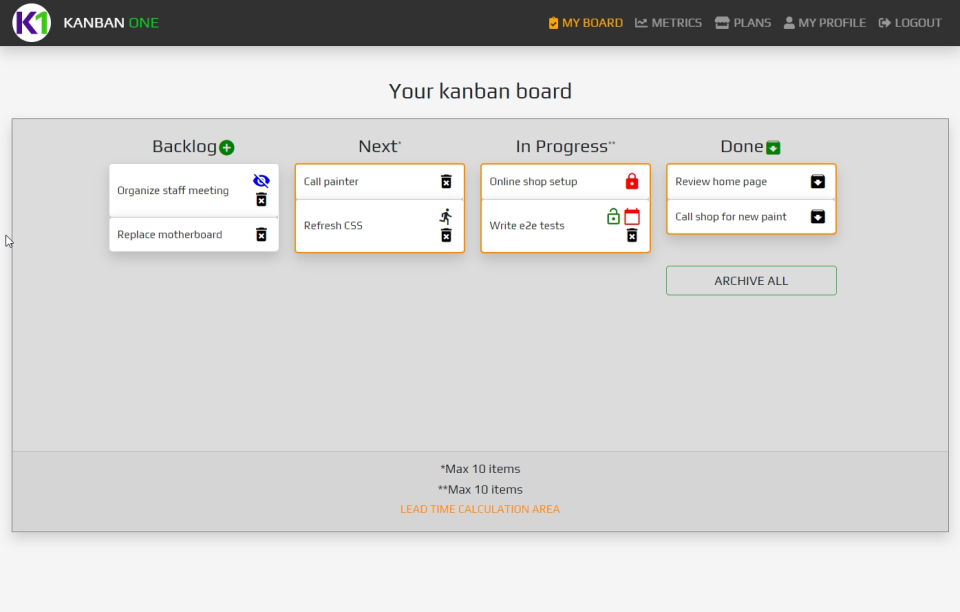Click the ARCHIVE ALL button
Image resolution: width=960 pixels, height=612 pixels.
[x=751, y=280]
